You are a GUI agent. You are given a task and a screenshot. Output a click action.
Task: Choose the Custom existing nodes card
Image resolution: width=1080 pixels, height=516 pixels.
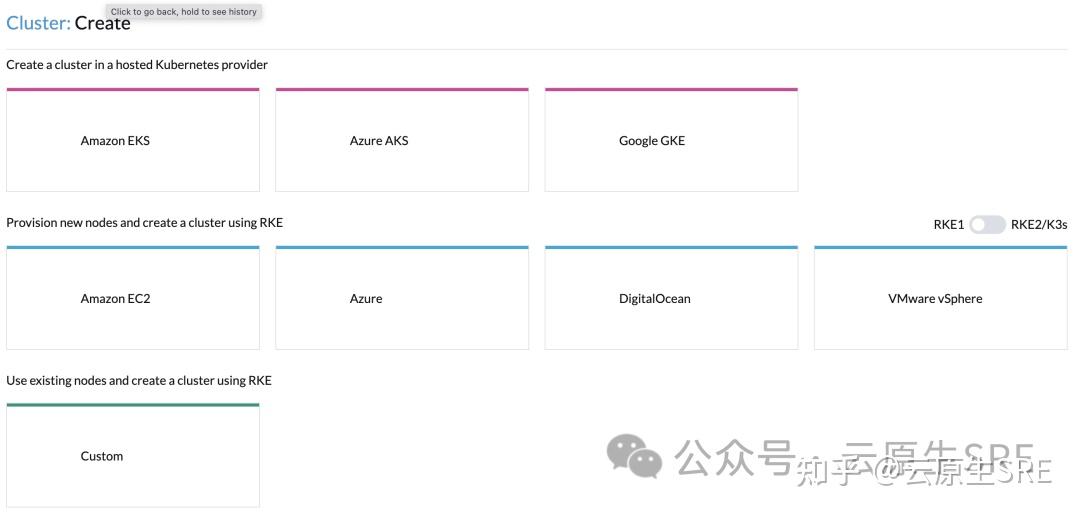pyautogui.click(x=133, y=455)
